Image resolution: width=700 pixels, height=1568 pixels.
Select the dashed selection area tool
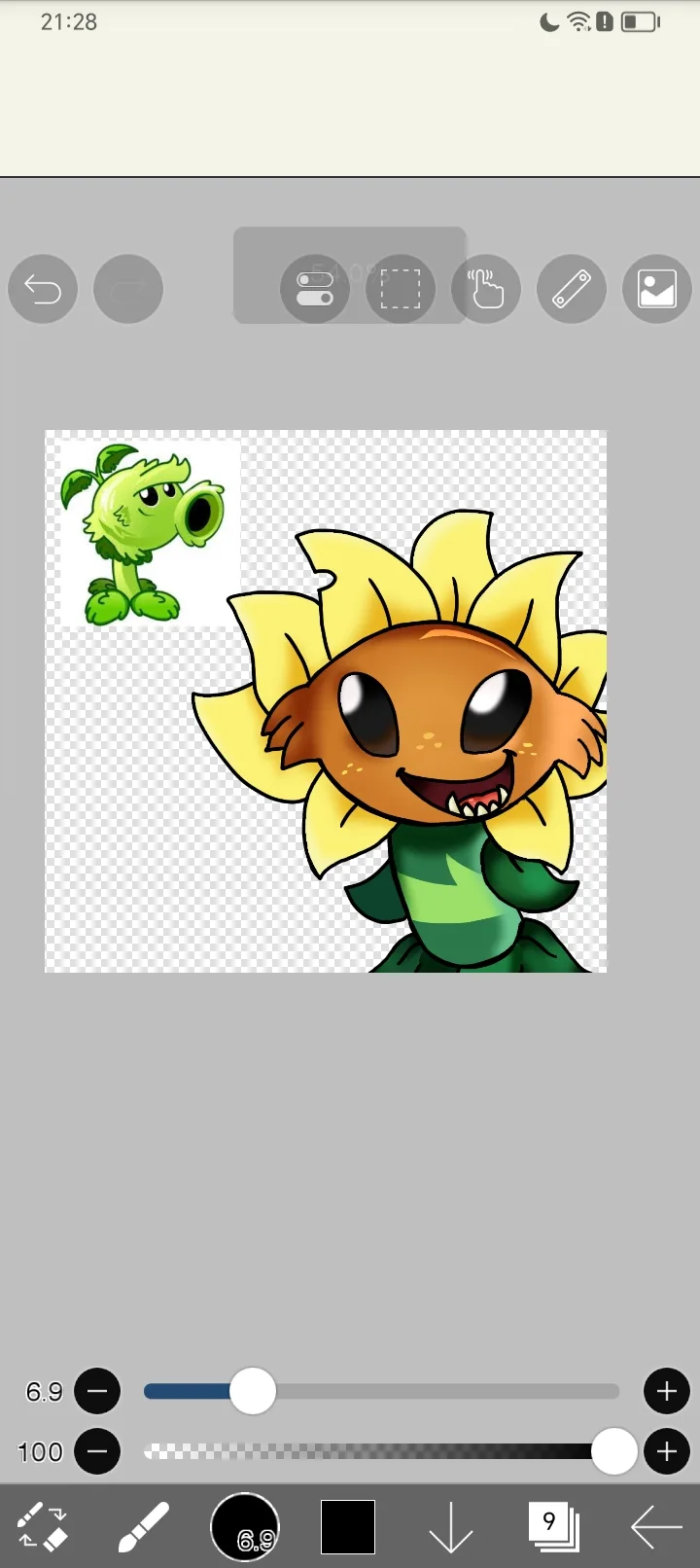tap(401, 289)
